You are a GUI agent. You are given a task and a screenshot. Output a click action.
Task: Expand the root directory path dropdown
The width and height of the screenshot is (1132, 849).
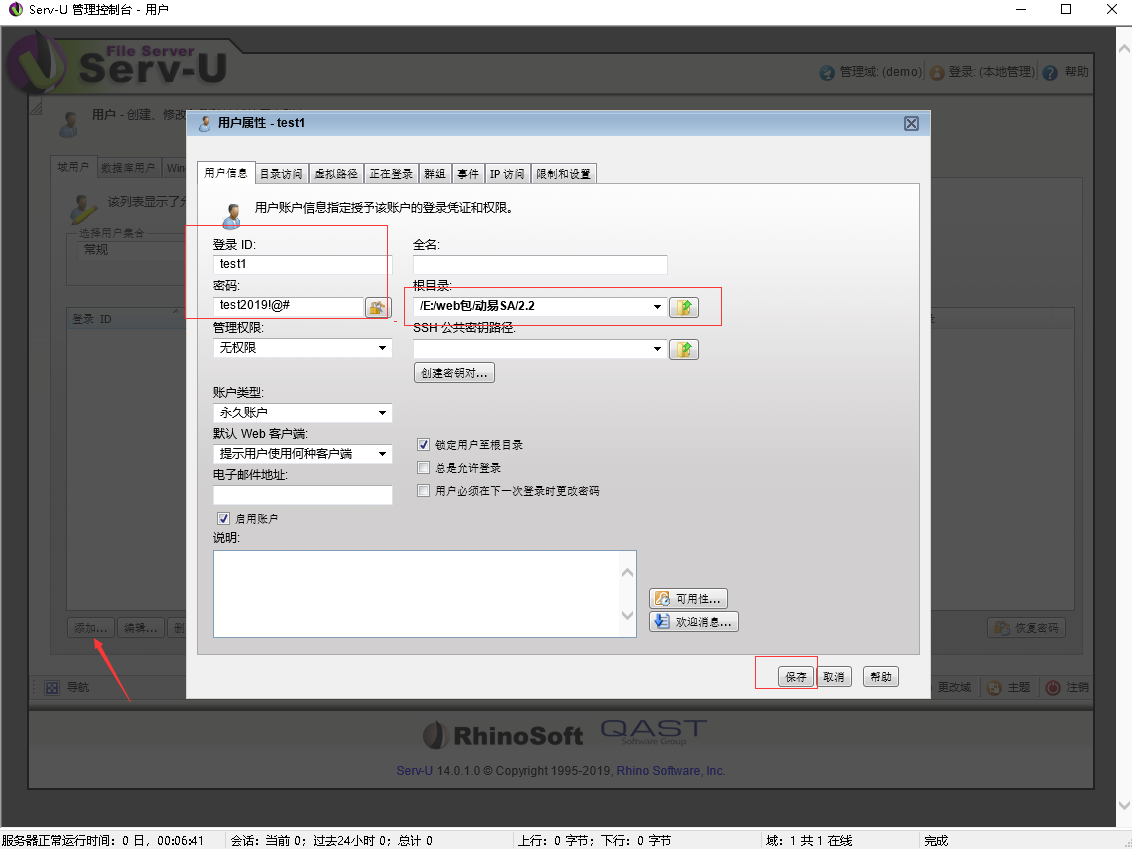point(657,307)
